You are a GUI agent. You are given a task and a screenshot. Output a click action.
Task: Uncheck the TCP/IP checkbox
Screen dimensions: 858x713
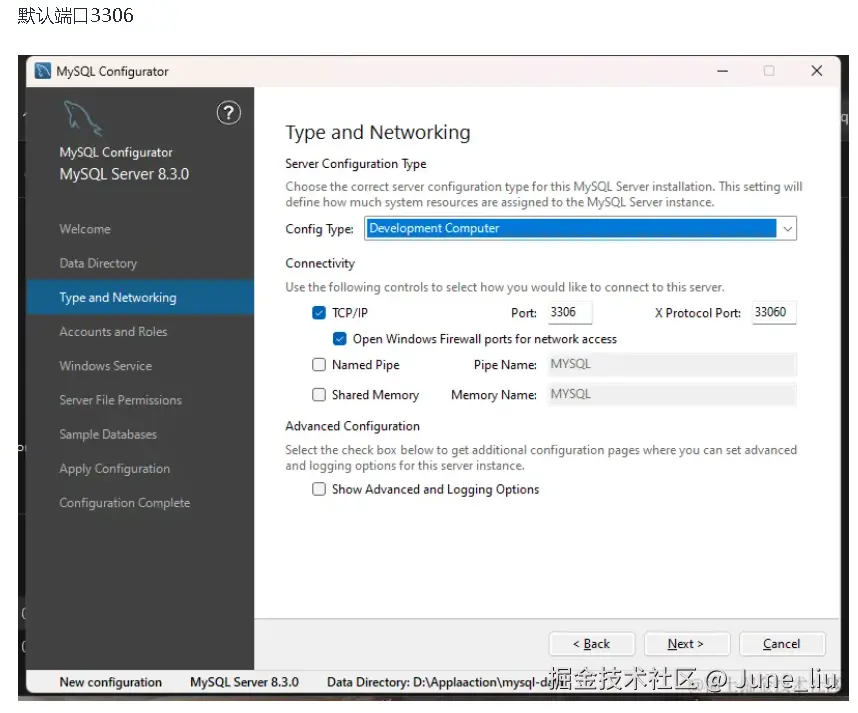click(x=318, y=312)
